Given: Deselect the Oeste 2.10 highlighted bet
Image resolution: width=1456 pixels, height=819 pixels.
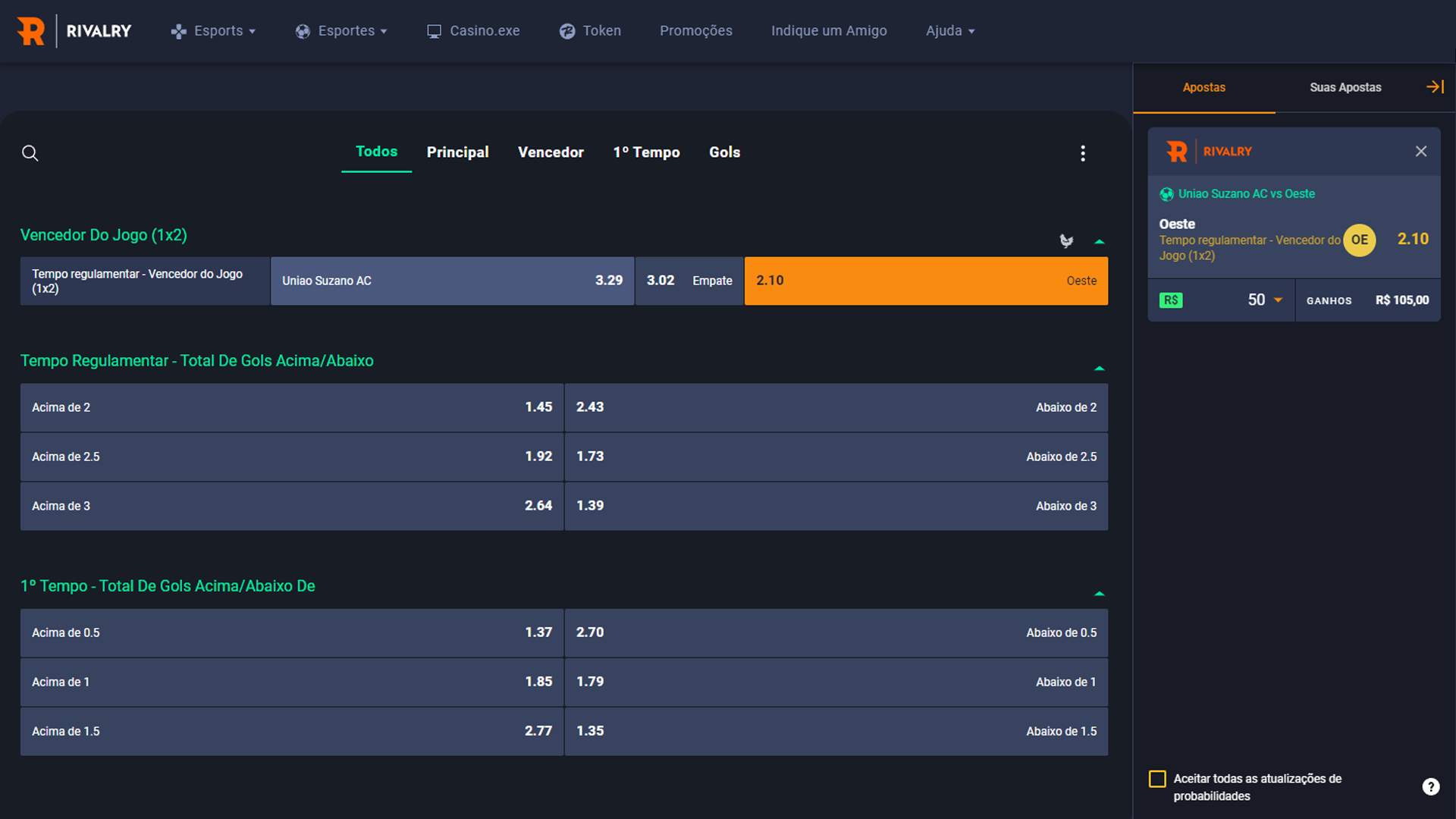Looking at the screenshot, I should pyautogui.click(x=926, y=281).
